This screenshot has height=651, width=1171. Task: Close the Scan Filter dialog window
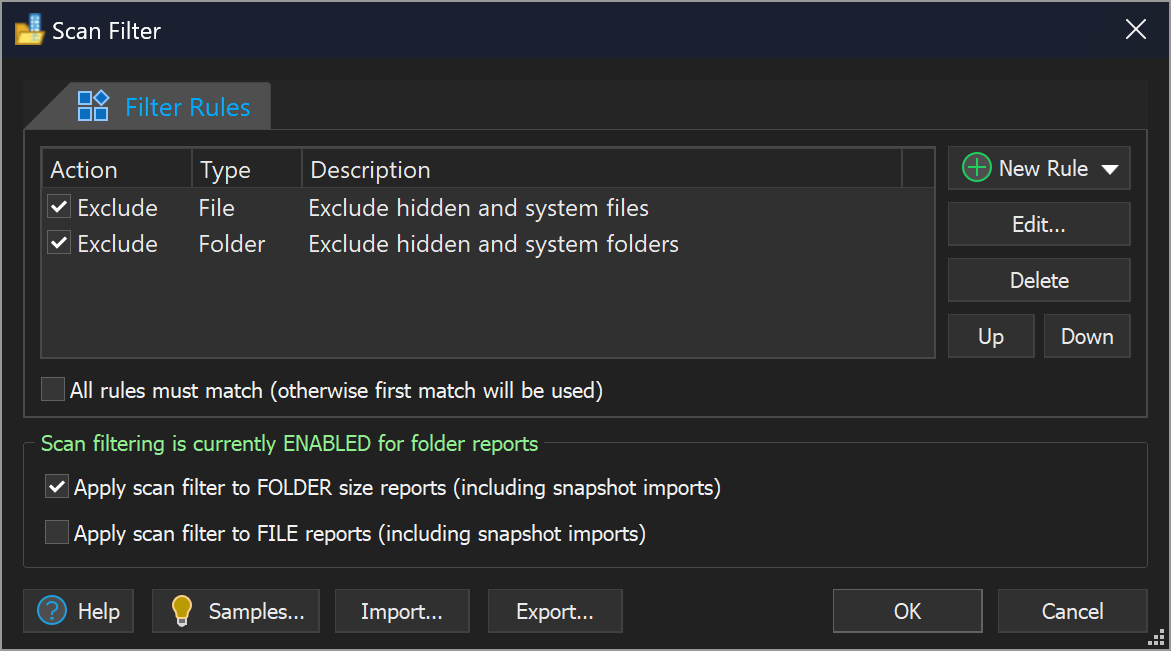[x=1135, y=29]
